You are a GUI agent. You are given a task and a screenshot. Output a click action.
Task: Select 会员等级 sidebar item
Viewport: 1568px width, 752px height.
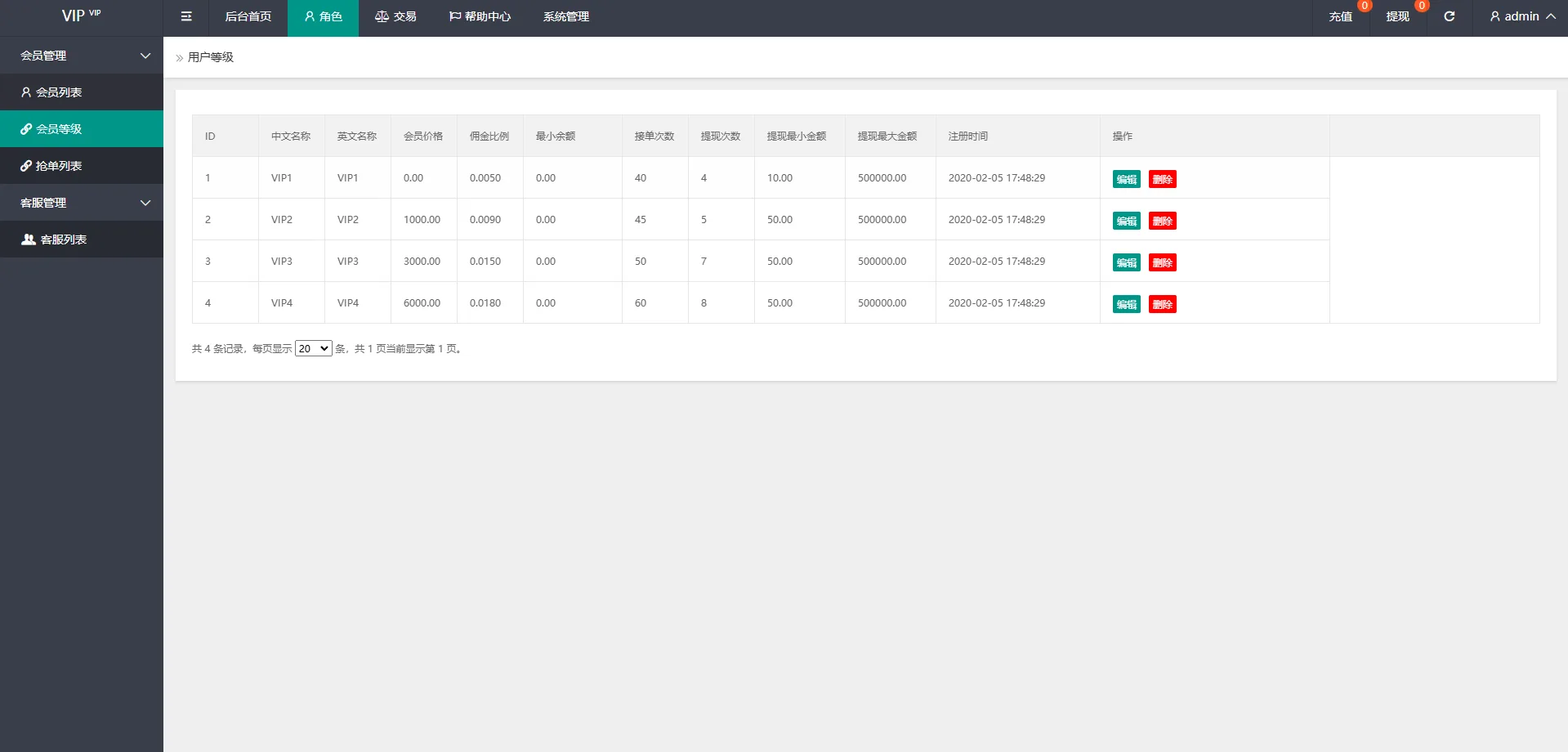pos(59,129)
